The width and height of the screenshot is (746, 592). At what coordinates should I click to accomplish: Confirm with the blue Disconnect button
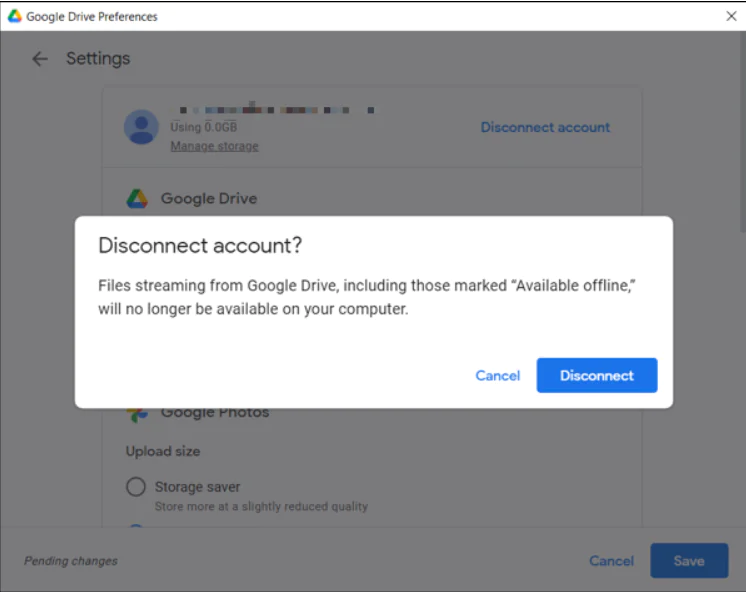597,375
